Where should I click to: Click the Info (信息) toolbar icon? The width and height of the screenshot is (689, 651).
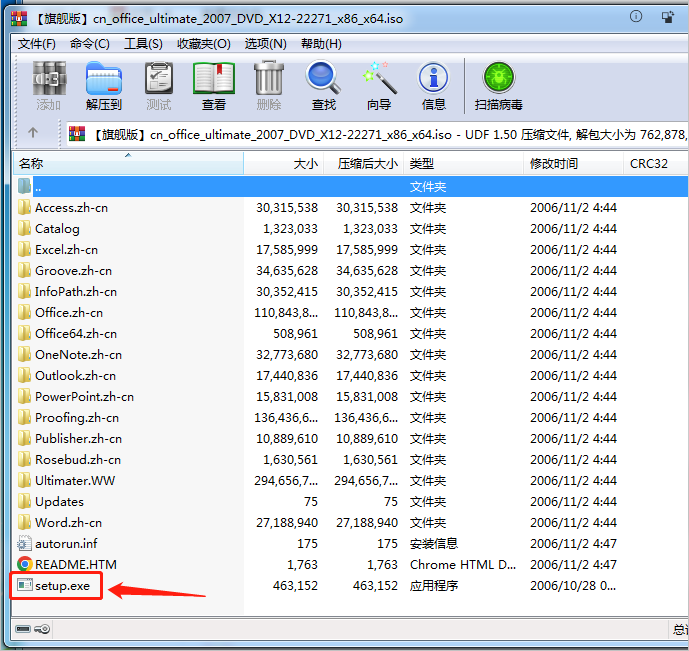coord(433,78)
